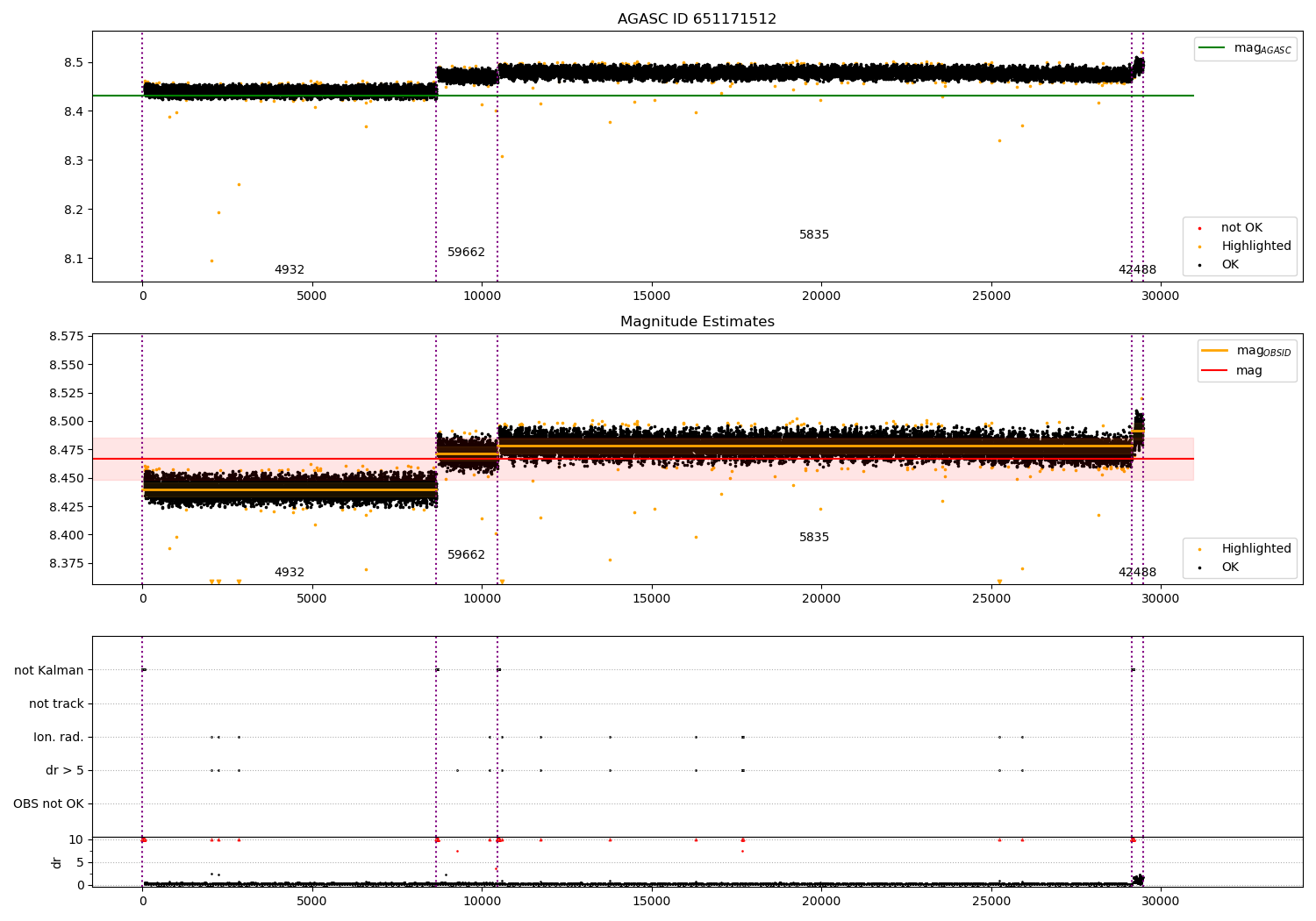Screen dimensions: 1316x921
Task: Click the "dr > 5" axis label
Action: pos(65,770)
